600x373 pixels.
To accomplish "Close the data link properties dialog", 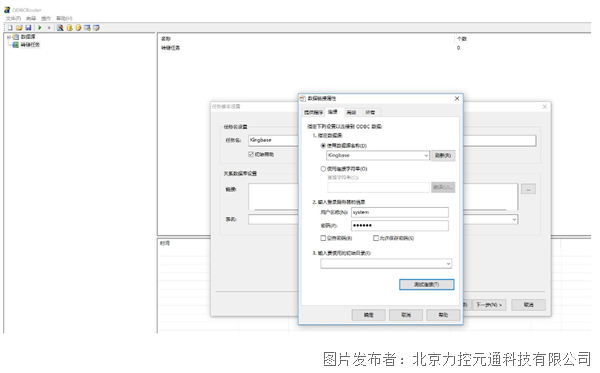I will tap(457, 99).
